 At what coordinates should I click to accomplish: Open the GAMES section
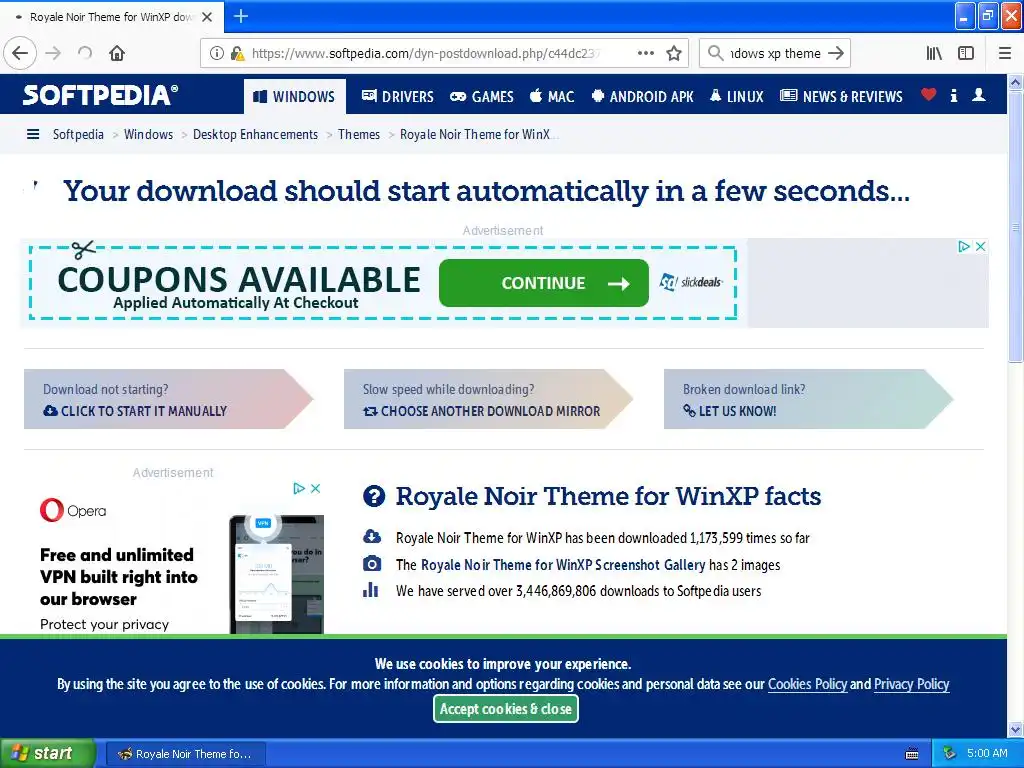point(482,97)
